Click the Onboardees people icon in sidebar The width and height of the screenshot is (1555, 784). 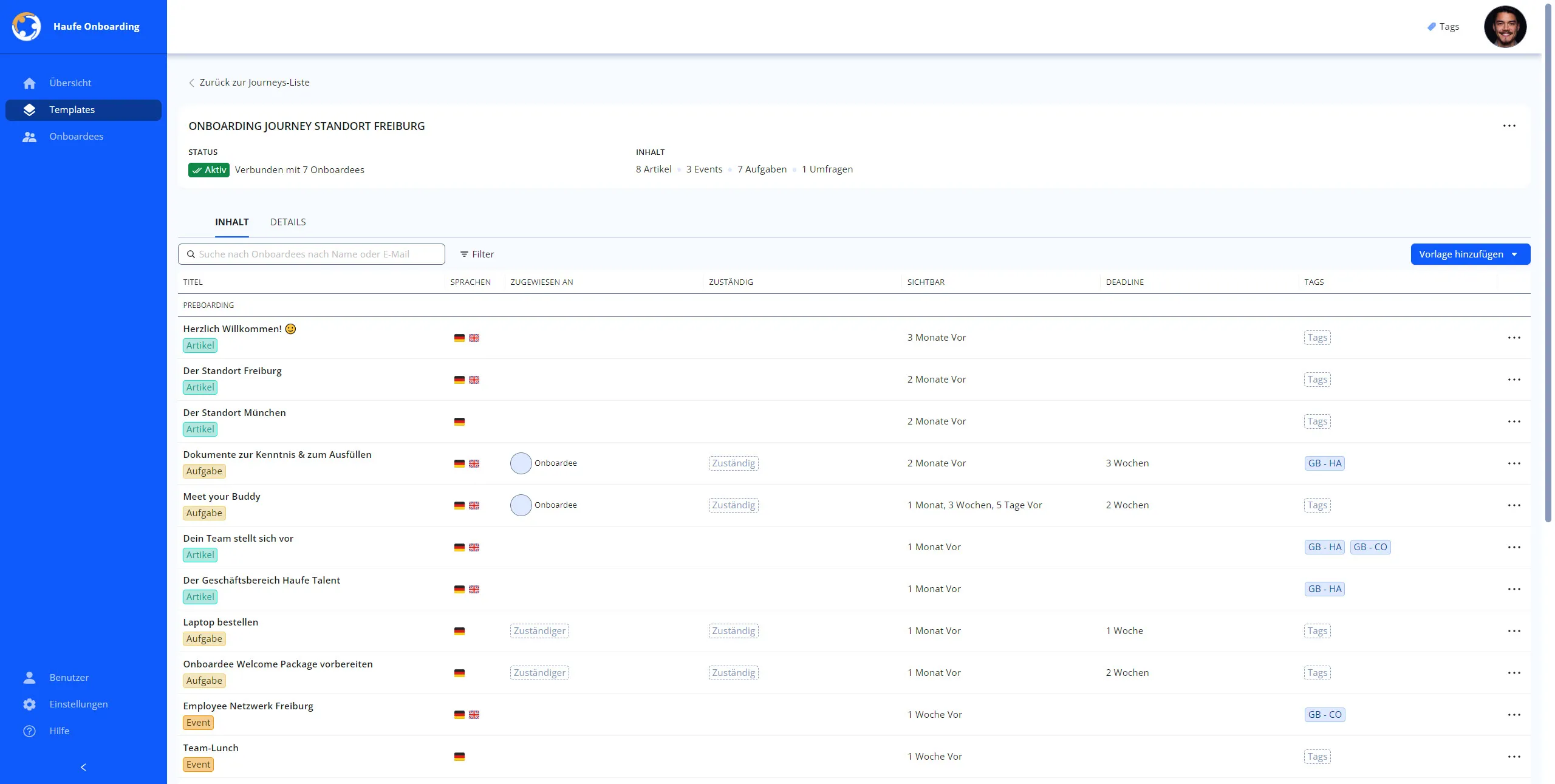pyautogui.click(x=29, y=137)
